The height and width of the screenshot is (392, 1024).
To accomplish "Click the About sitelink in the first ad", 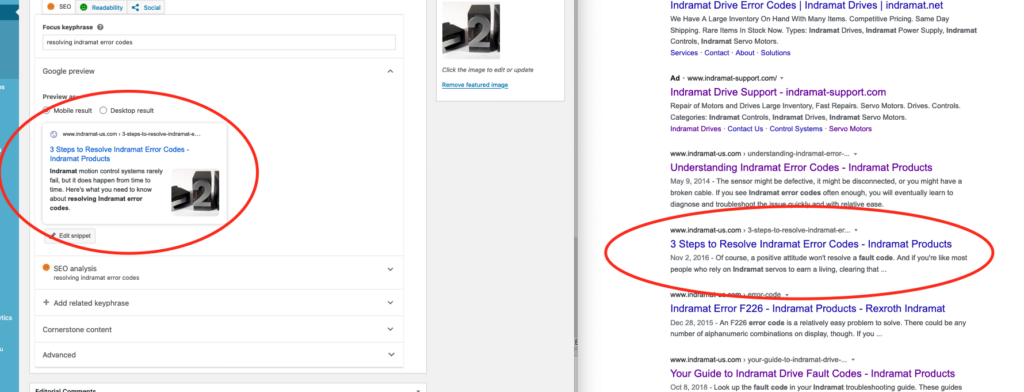I will coord(744,53).
